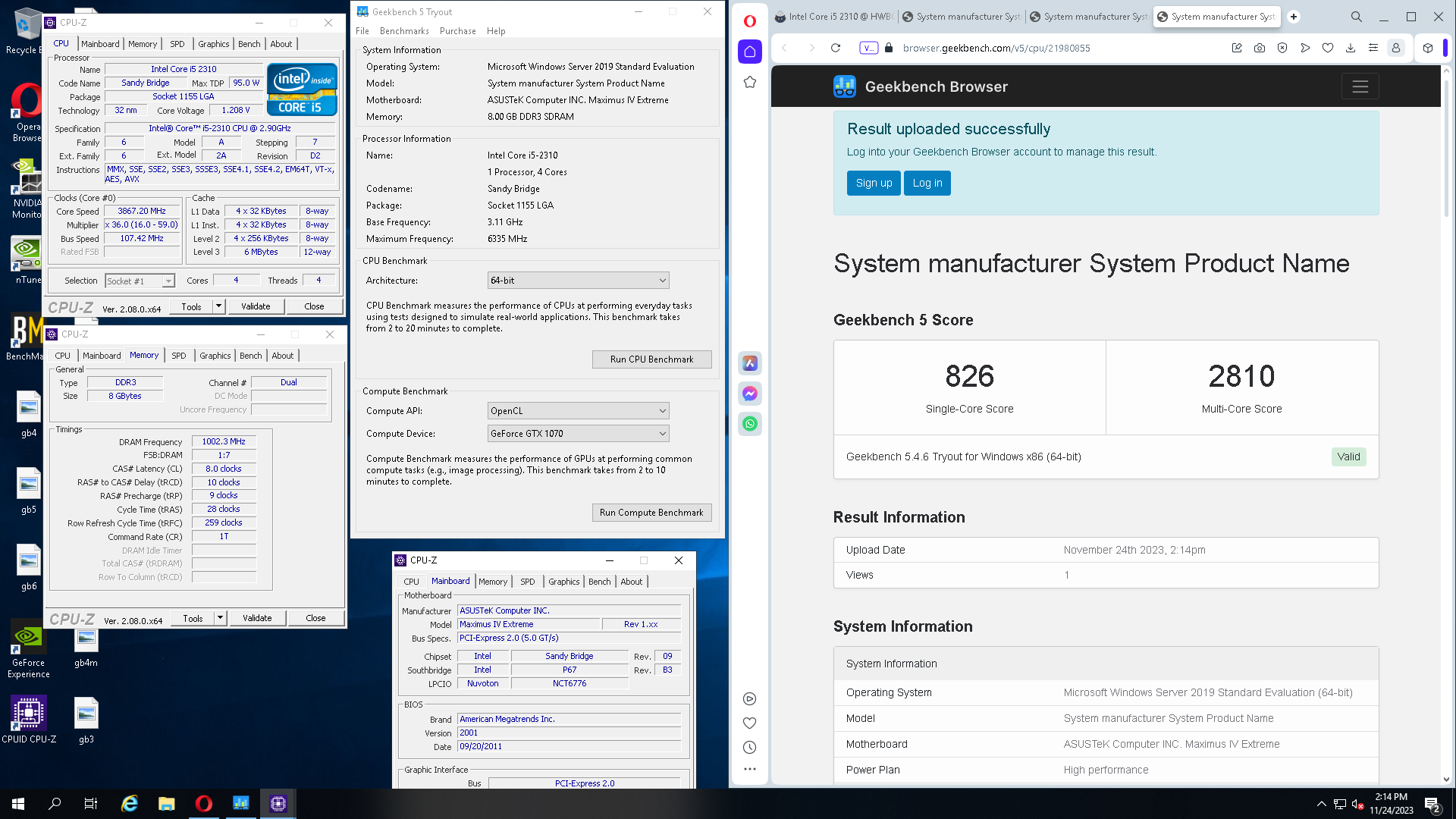Viewport: 1456px width, 819px height.
Task: Open sidebar setup three-dots icon
Action: point(749,769)
